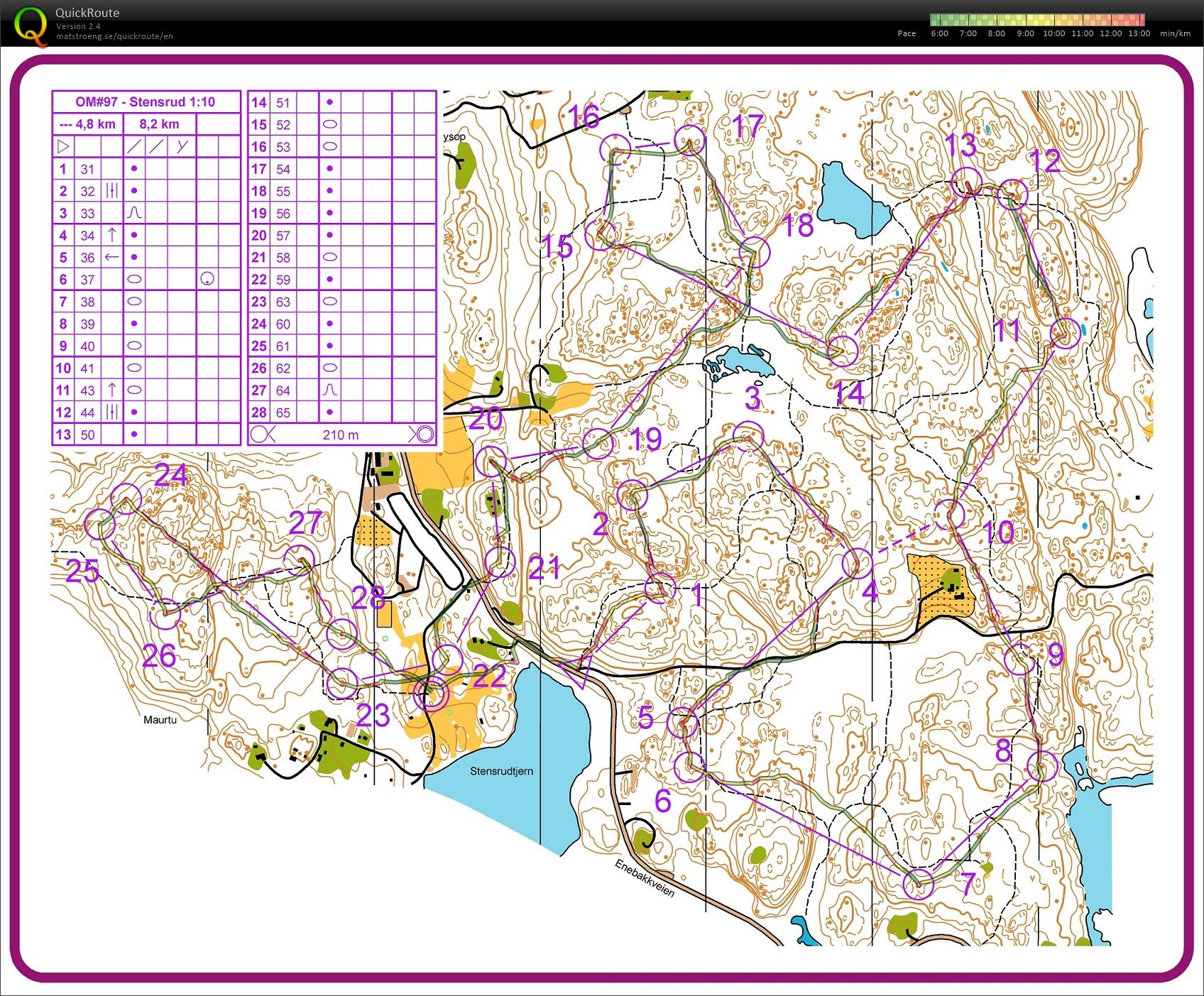
Task: Select the control 25 circle marker
Action: click(x=99, y=525)
